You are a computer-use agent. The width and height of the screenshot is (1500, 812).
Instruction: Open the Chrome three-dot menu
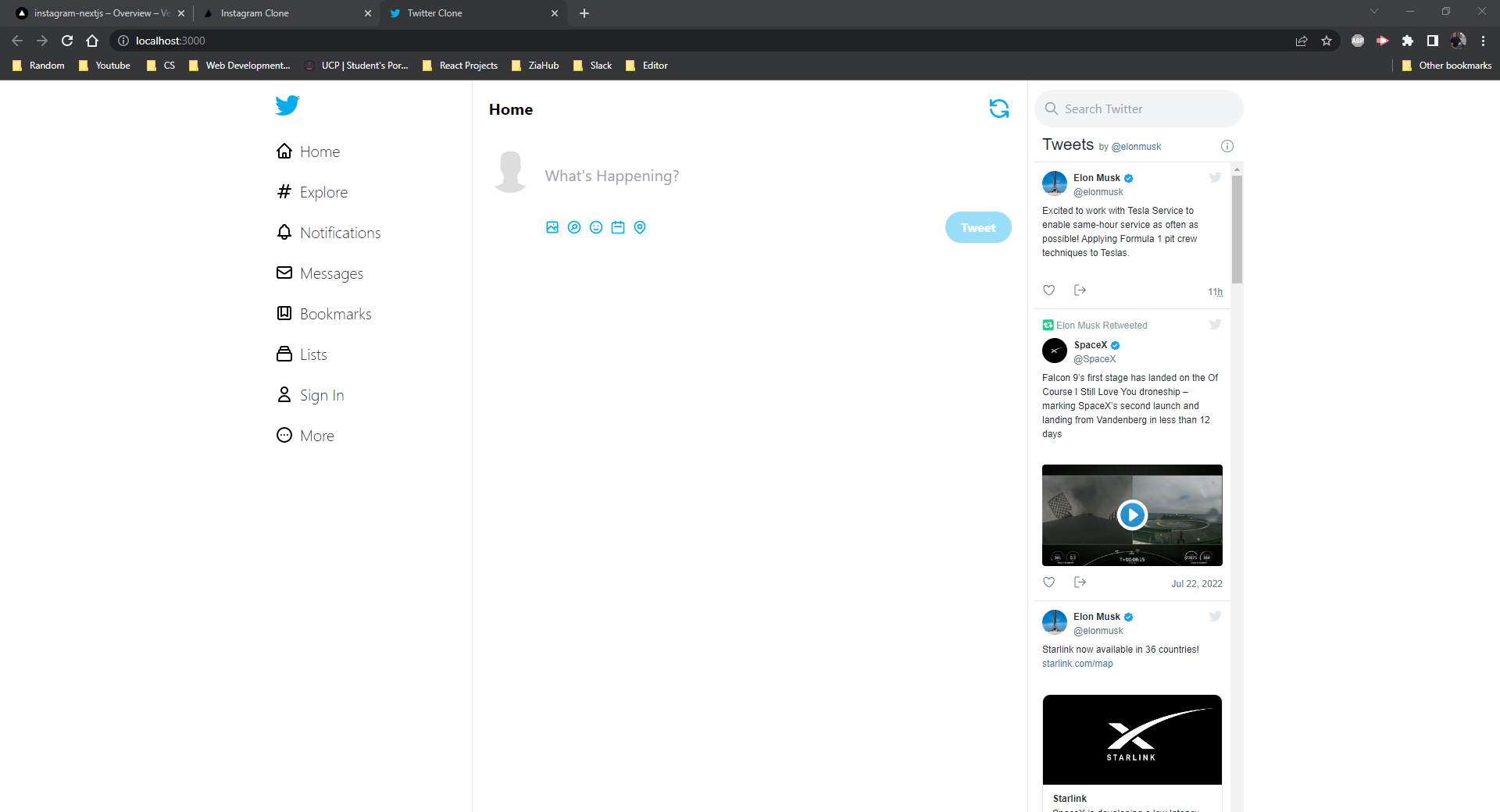point(1483,41)
